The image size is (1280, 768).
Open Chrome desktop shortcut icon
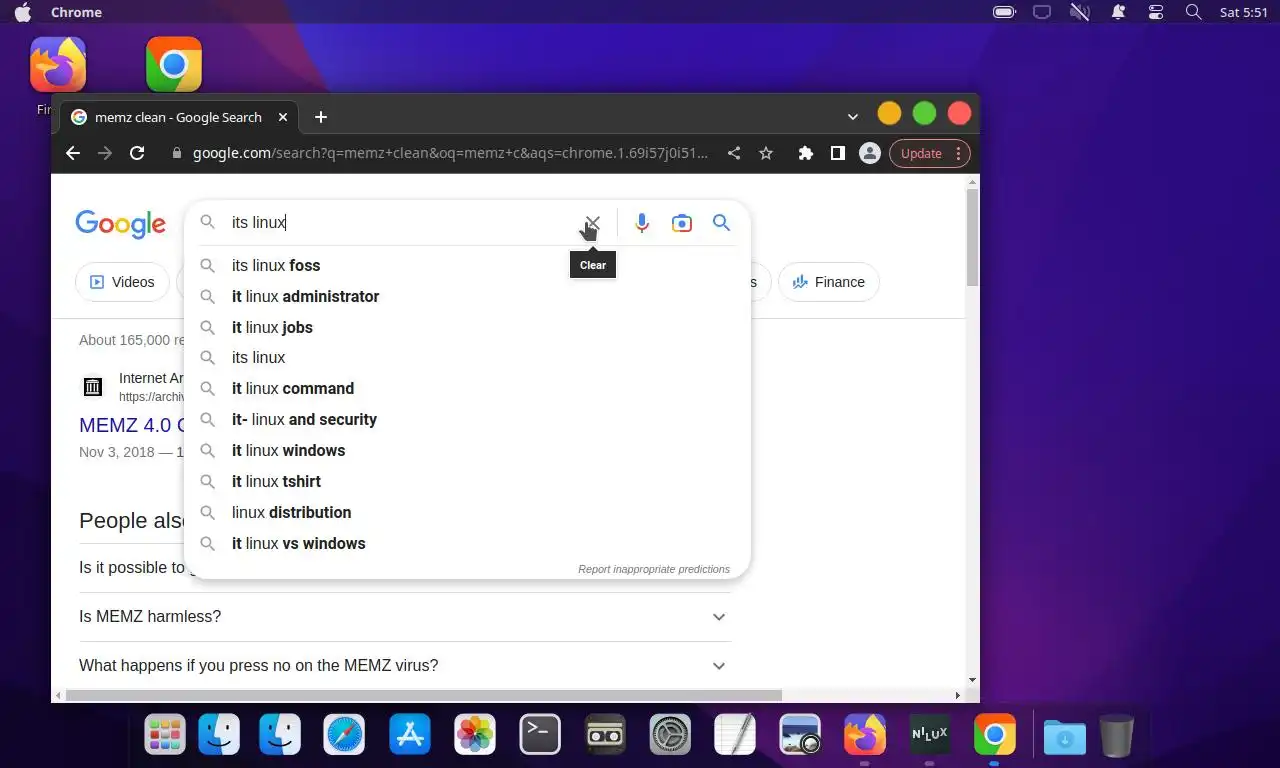tap(174, 65)
